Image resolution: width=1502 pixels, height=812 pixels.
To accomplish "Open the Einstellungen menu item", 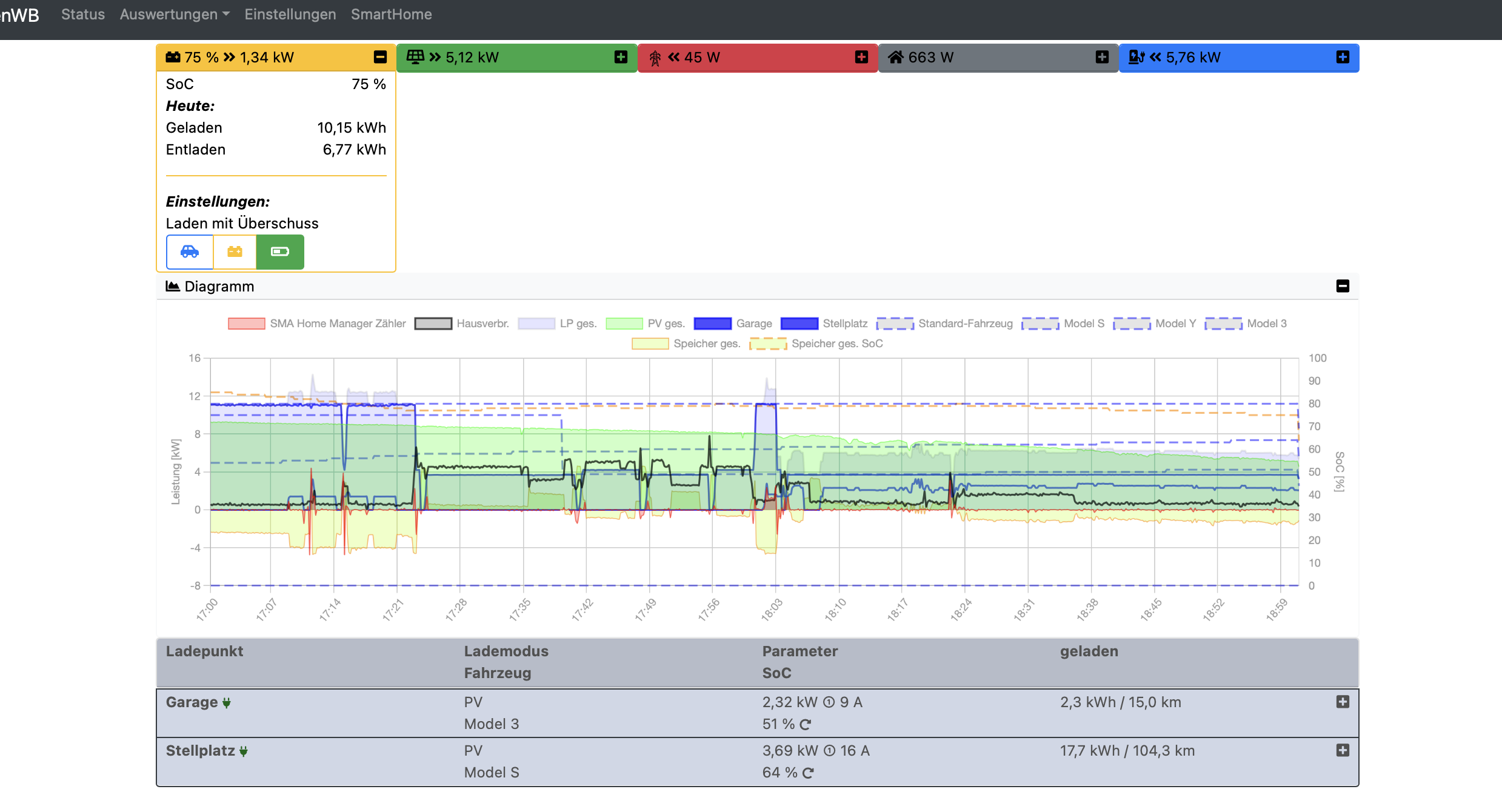I will pos(290,15).
